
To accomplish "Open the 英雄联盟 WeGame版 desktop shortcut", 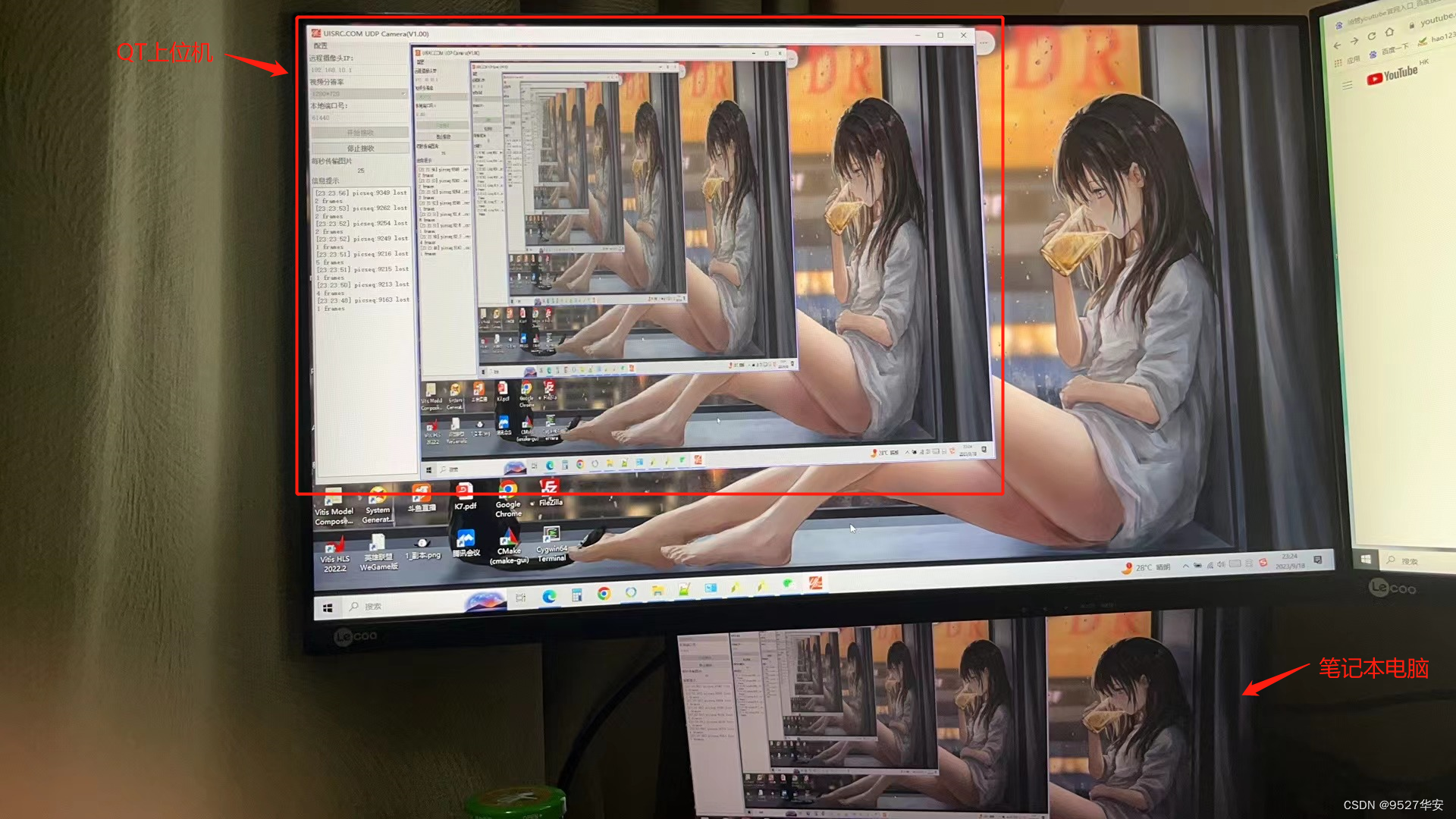I will click(378, 554).
